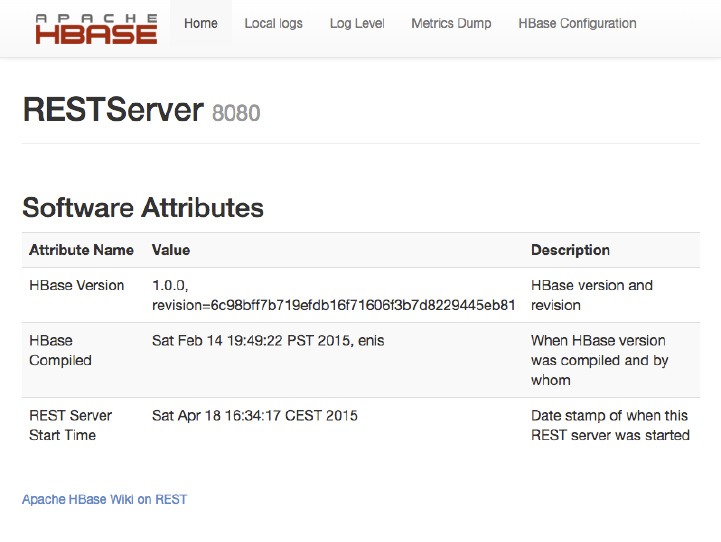Open the HBase Configuration page
Viewport: 721px width, 542px height.
coord(577,23)
